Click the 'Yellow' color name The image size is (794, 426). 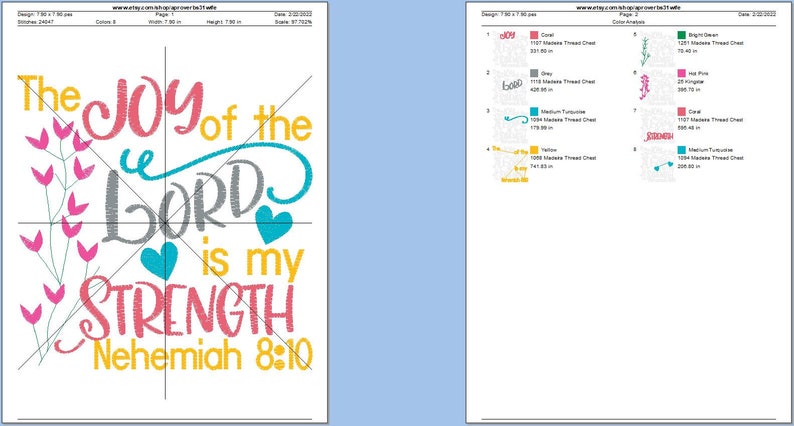[x=549, y=150]
